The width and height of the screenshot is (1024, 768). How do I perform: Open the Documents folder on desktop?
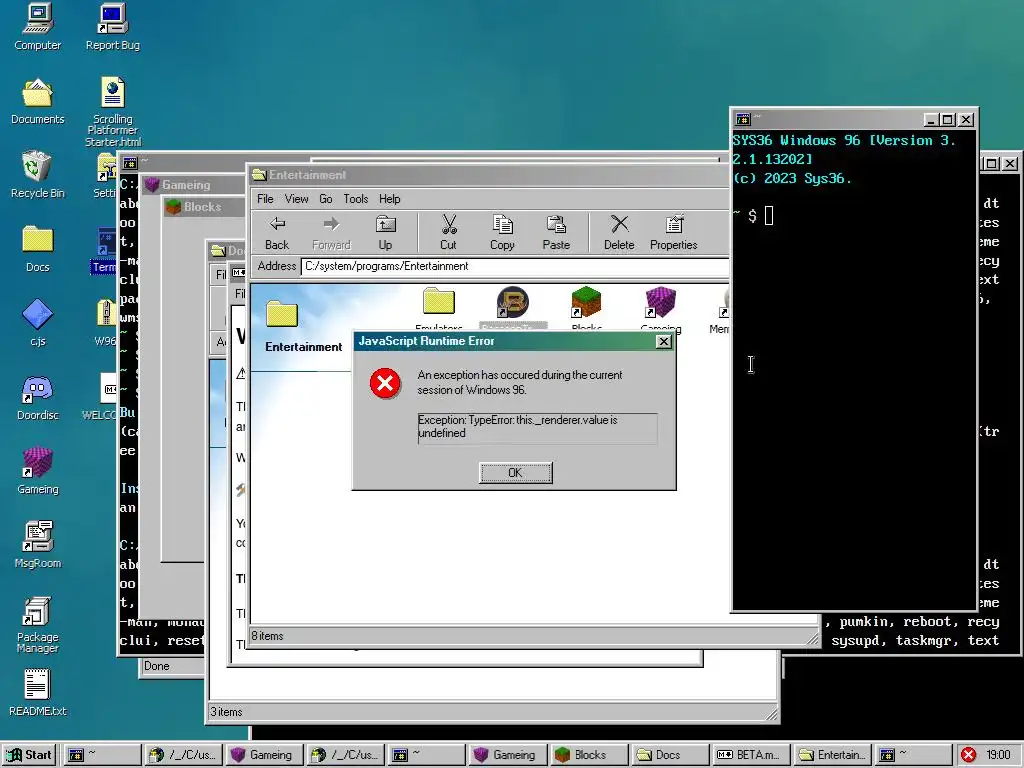pos(37,101)
